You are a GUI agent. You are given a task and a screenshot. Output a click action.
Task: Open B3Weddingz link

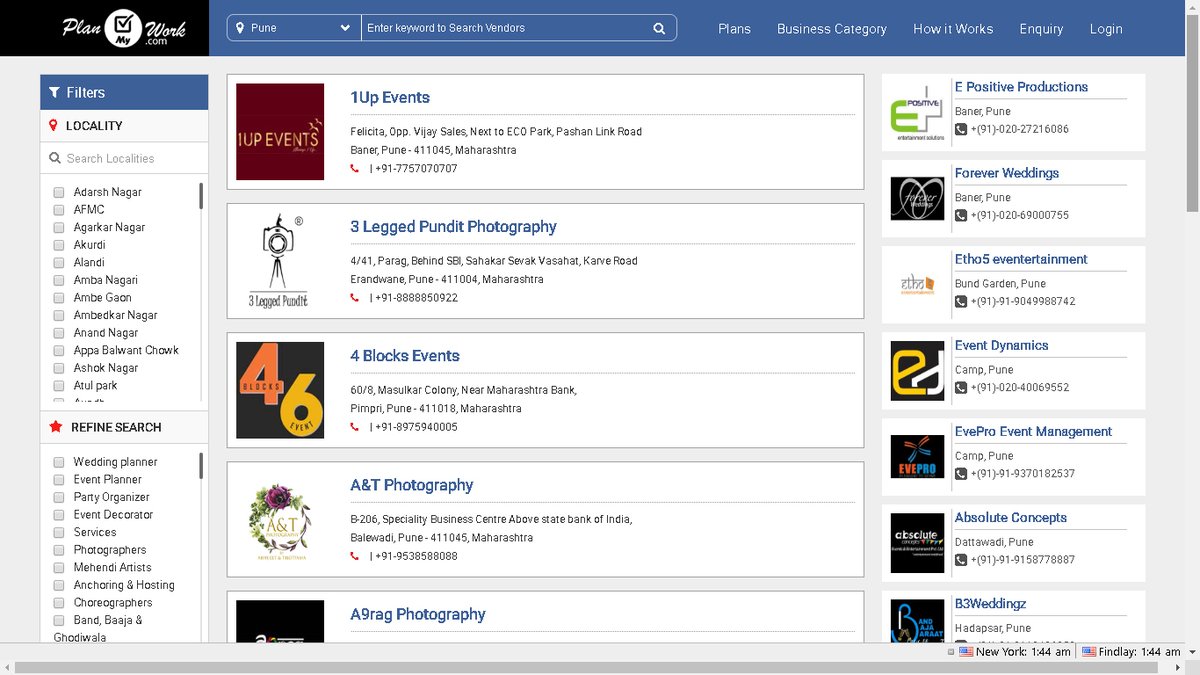(990, 603)
